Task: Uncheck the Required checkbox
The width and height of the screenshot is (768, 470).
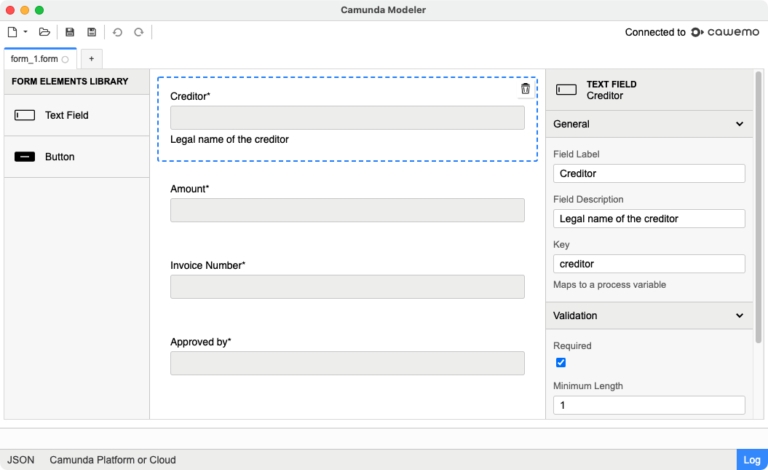Action: click(561, 362)
